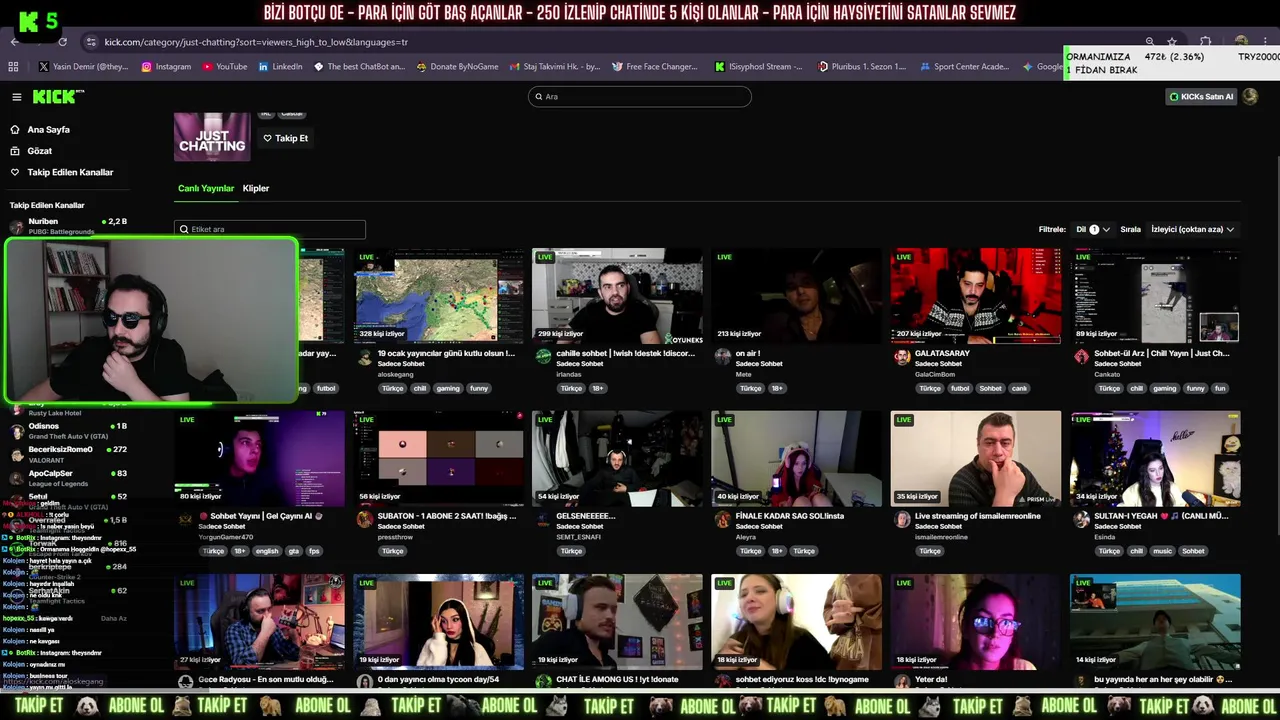Select the 'futbol' tag under GALATASARAY
1280x720 pixels.
point(960,388)
